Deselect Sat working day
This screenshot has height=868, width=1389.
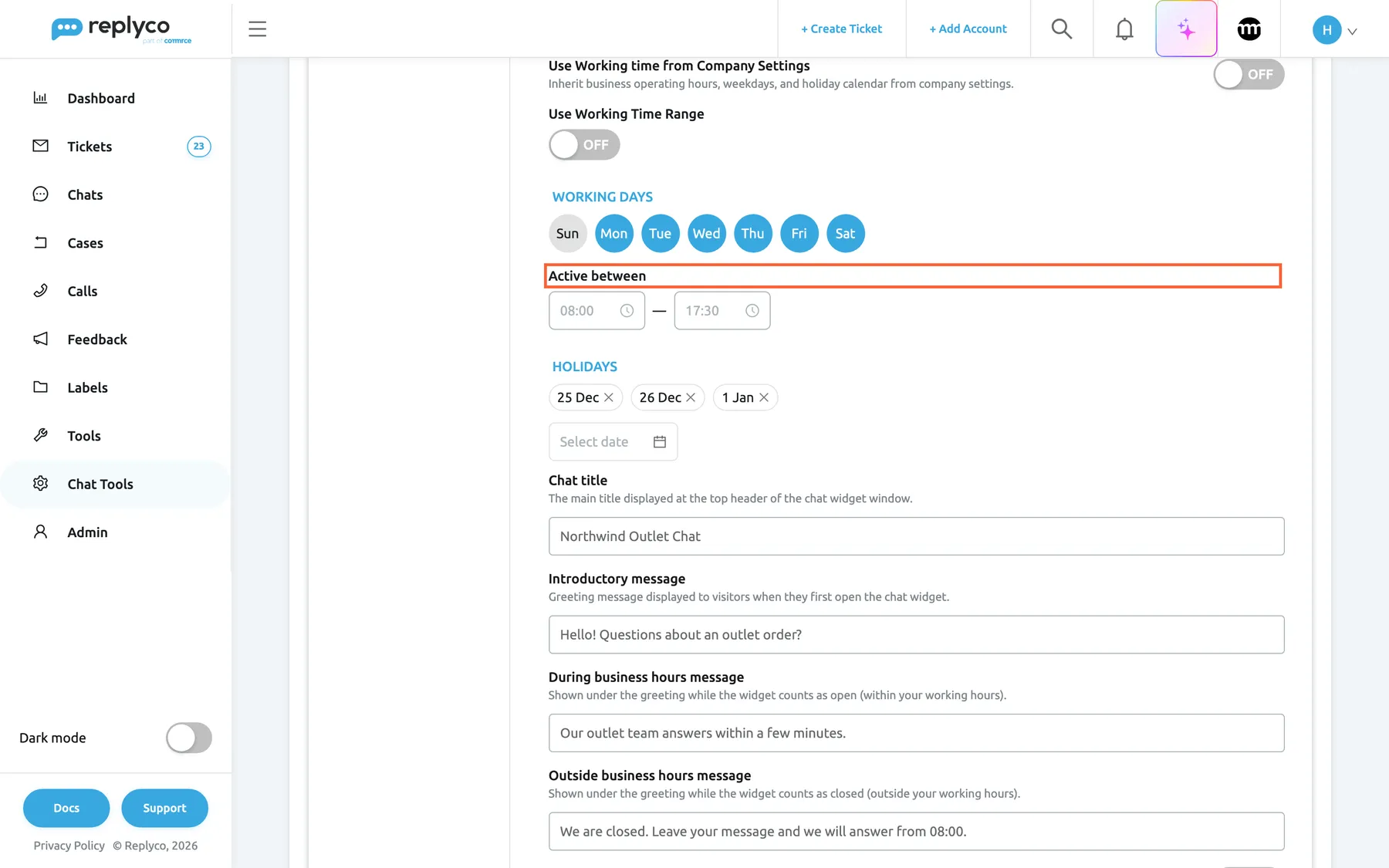click(x=845, y=233)
